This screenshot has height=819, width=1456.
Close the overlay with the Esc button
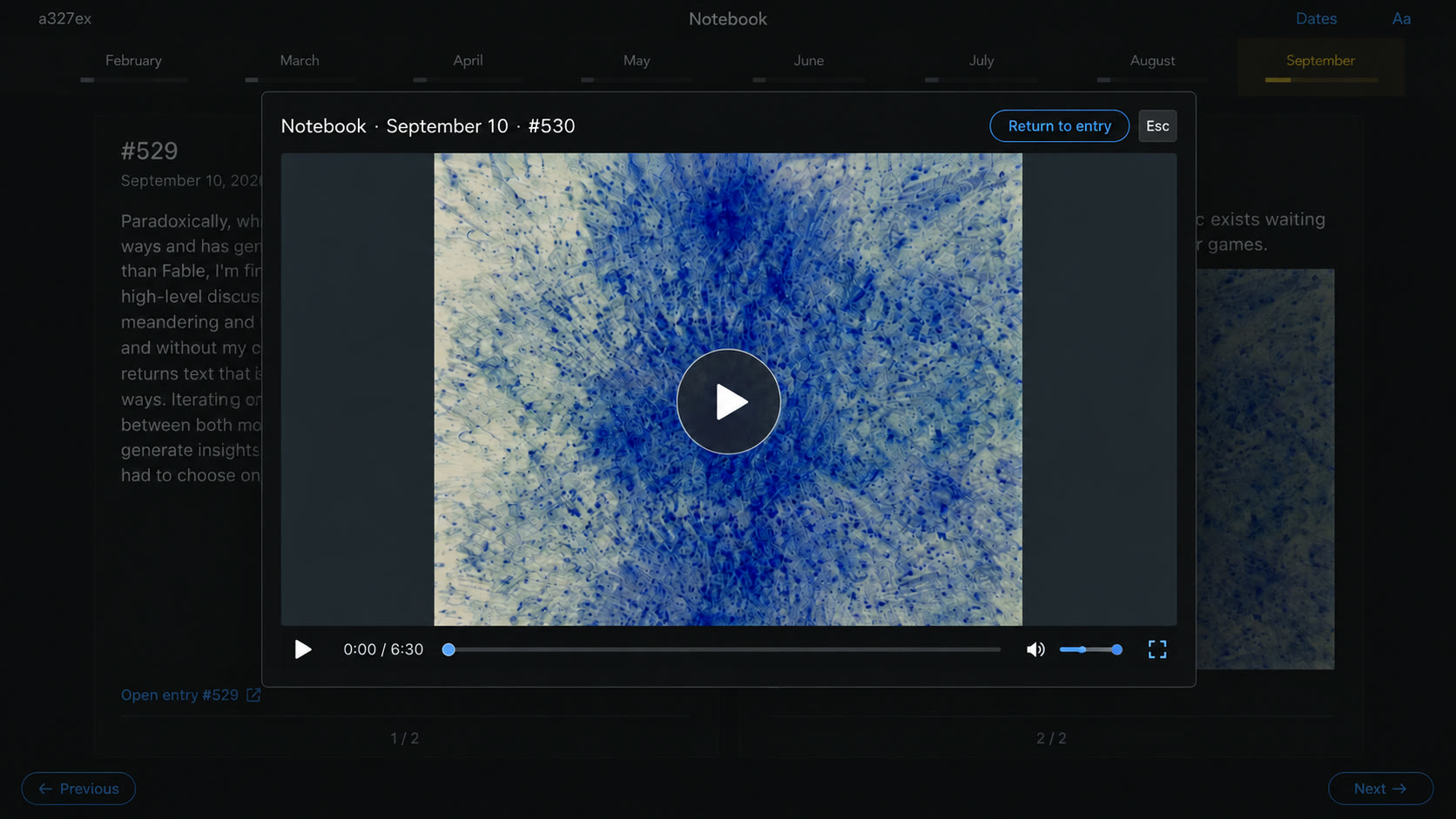click(x=1157, y=126)
